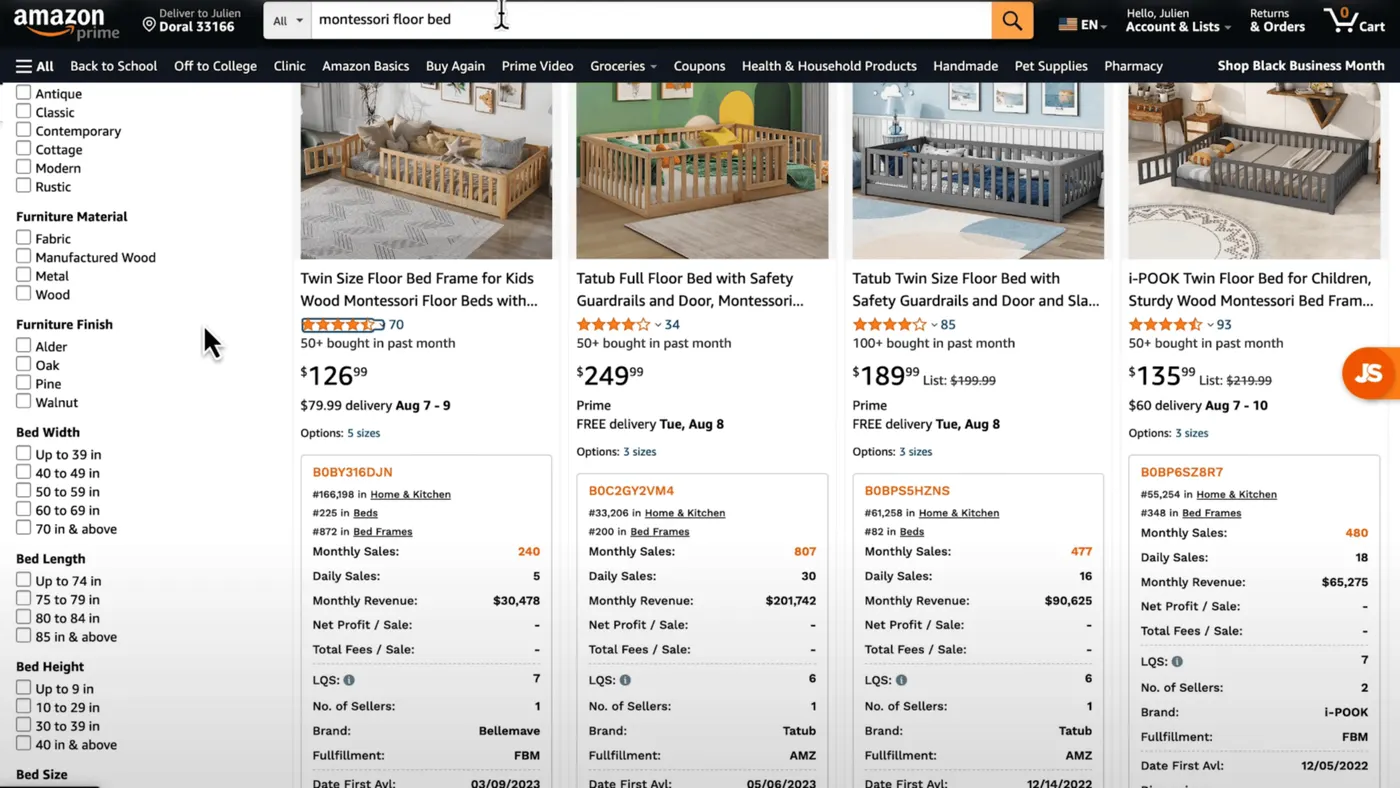
Task: Click star rating of i-POOK Twin Floor Bed
Action: (x=1165, y=325)
